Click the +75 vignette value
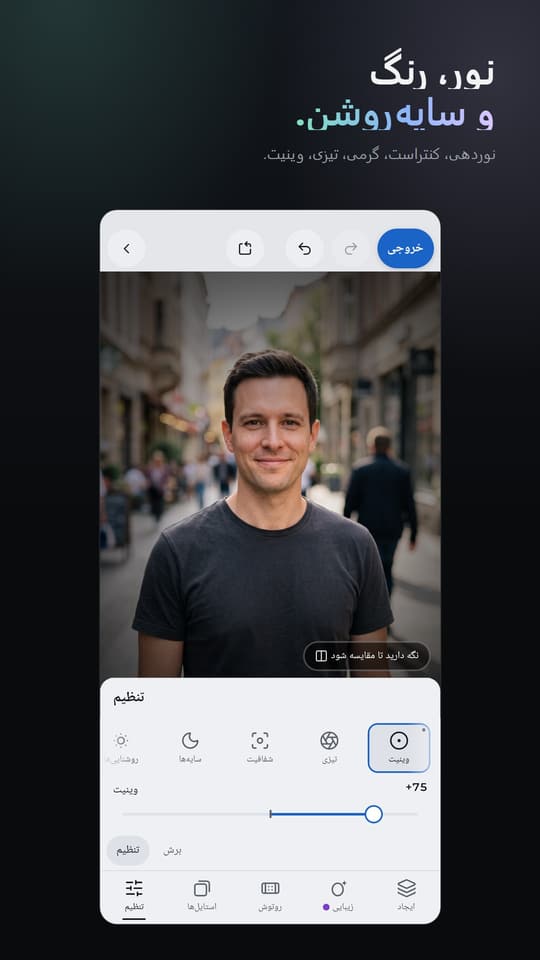This screenshot has height=960, width=540. 416,787
